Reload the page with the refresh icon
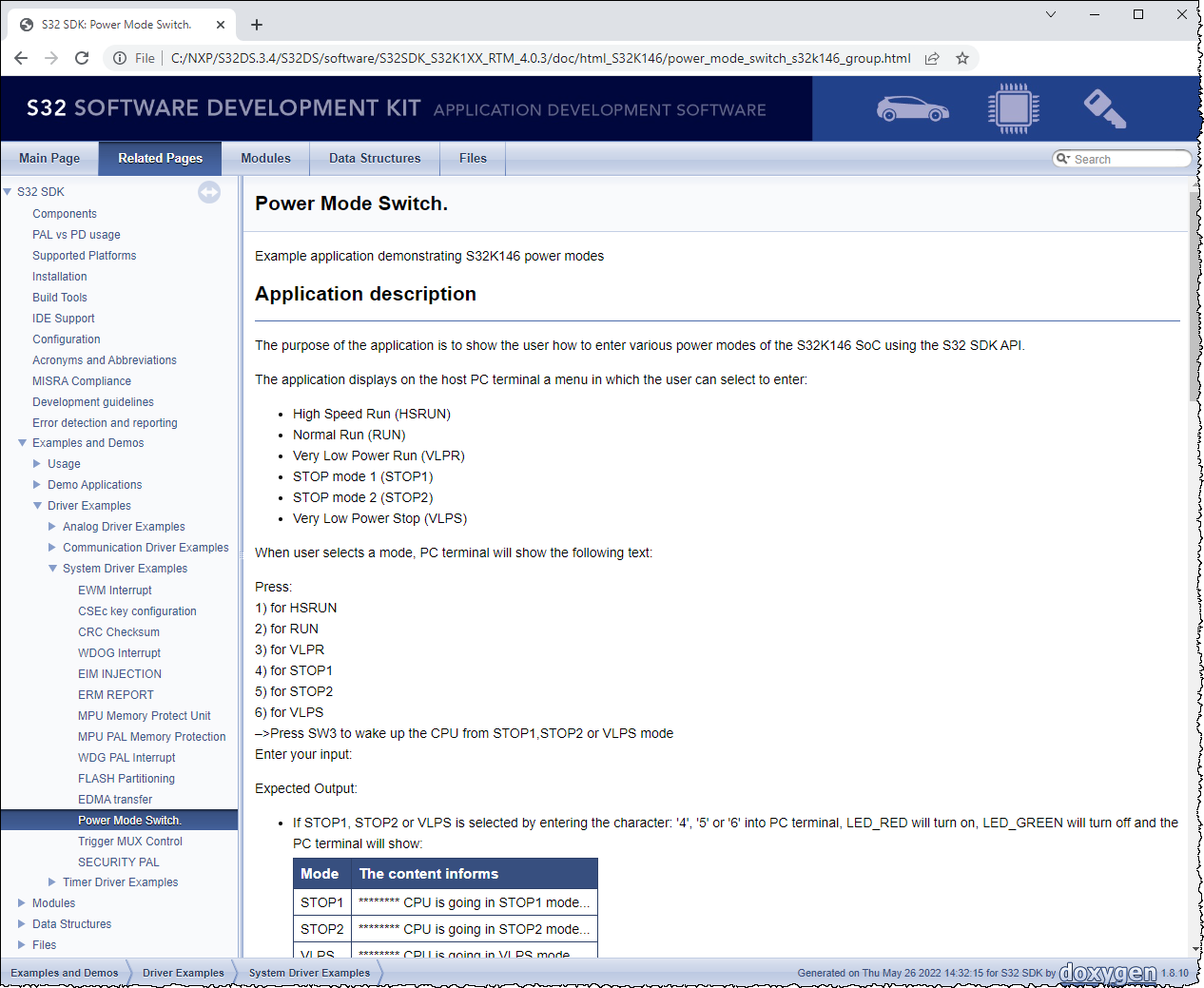Image resolution: width=1204 pixels, height=988 pixels. (82, 58)
